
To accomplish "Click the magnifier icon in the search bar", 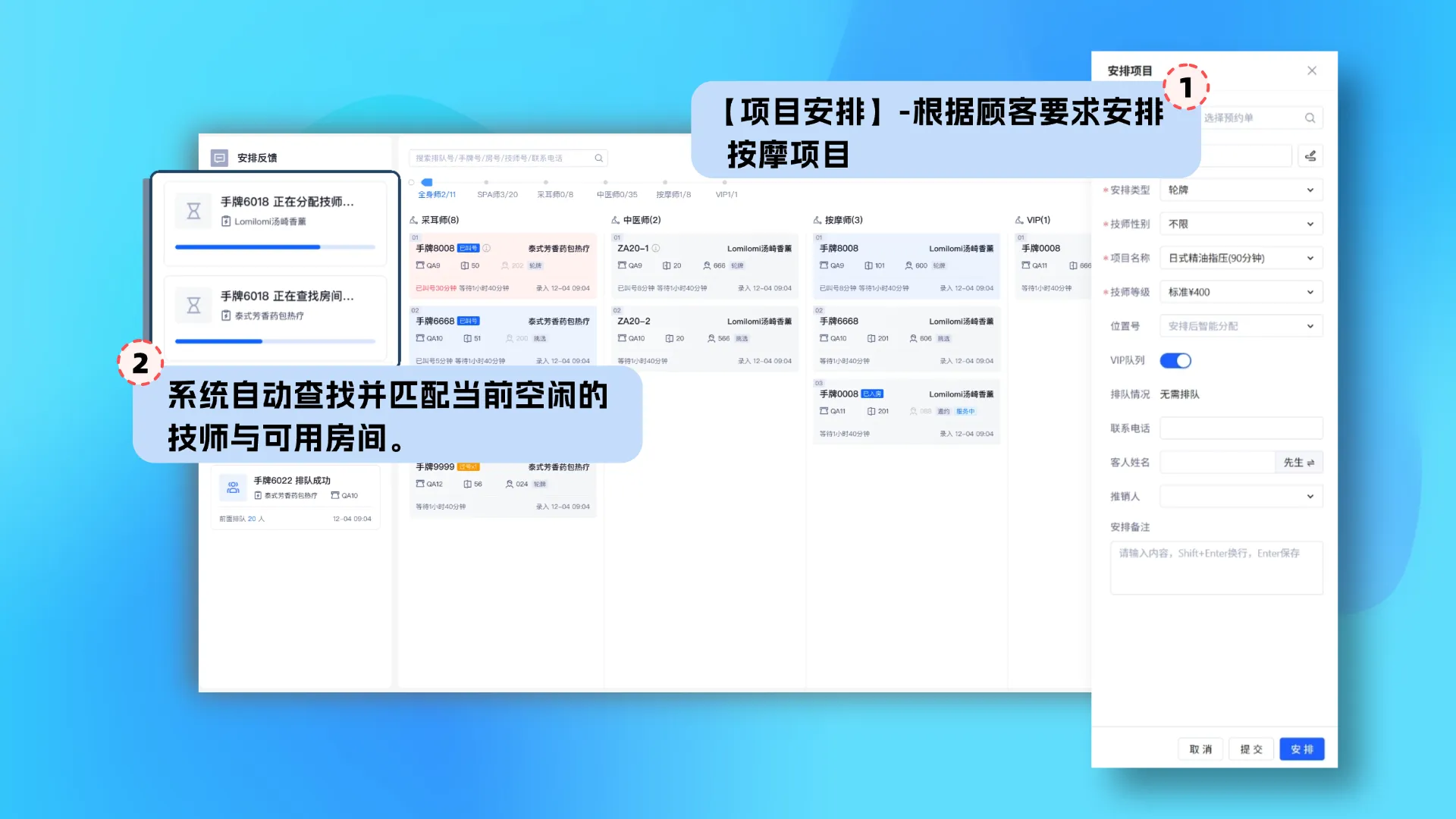I will 599,158.
